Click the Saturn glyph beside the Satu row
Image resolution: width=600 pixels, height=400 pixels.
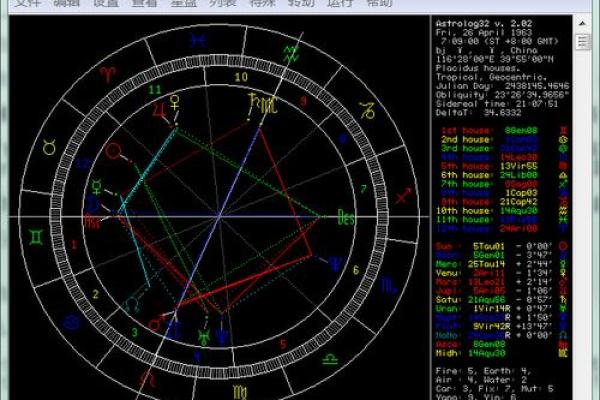[563, 300]
